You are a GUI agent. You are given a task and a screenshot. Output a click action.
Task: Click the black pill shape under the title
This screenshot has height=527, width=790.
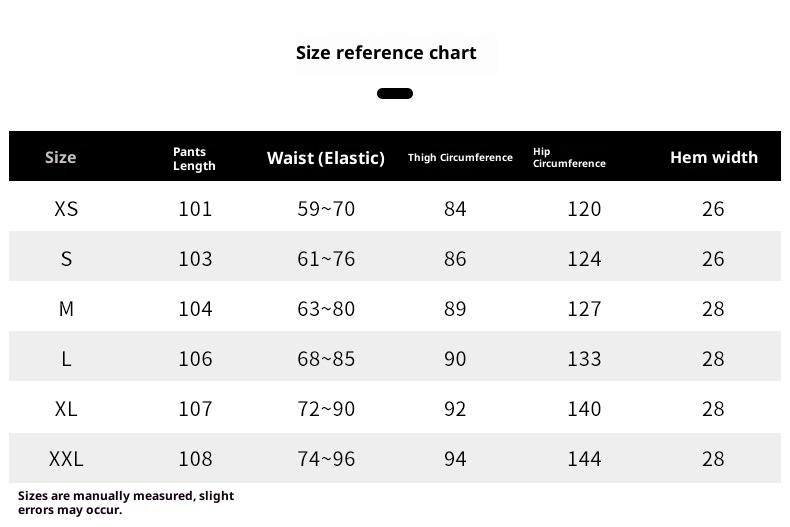pyautogui.click(x=395, y=94)
